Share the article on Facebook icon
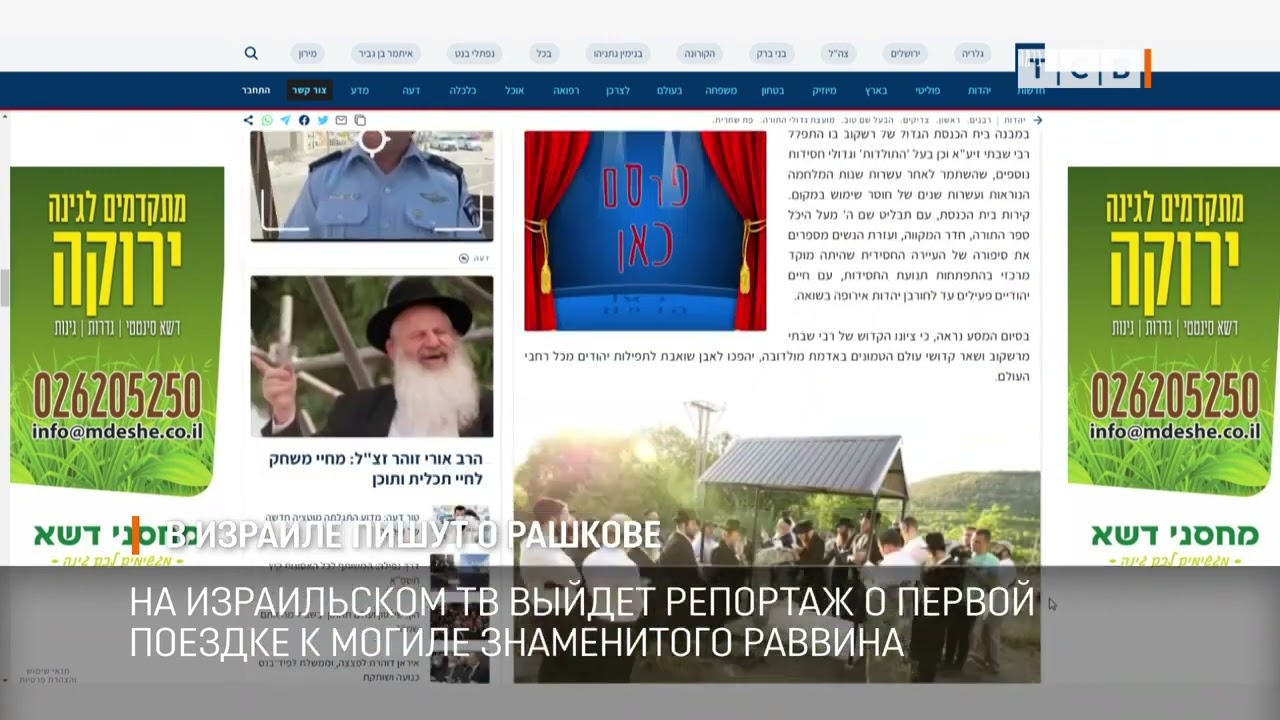Image resolution: width=1280 pixels, height=720 pixels. (x=304, y=120)
